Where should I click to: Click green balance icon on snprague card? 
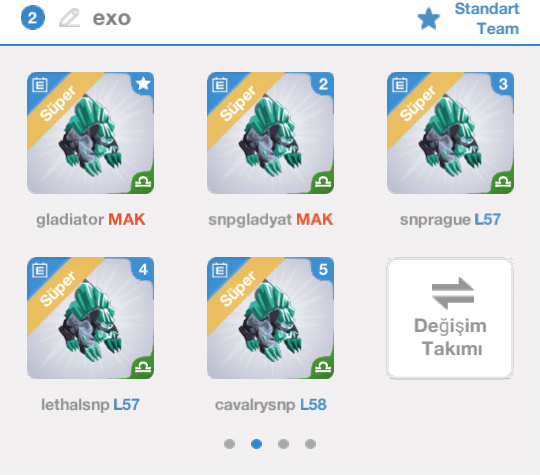(x=502, y=182)
